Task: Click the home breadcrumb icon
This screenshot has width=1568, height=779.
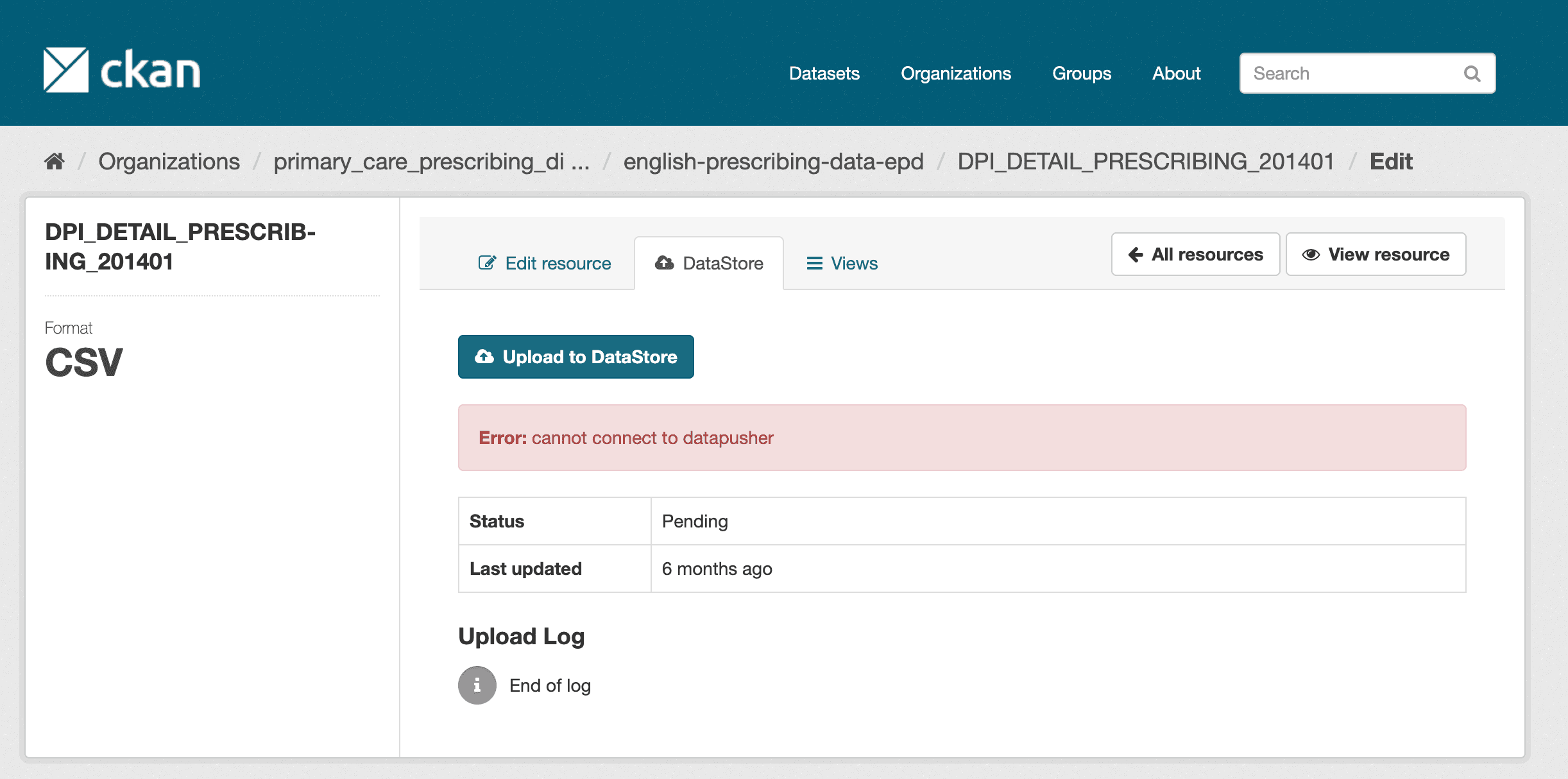Action: point(55,161)
